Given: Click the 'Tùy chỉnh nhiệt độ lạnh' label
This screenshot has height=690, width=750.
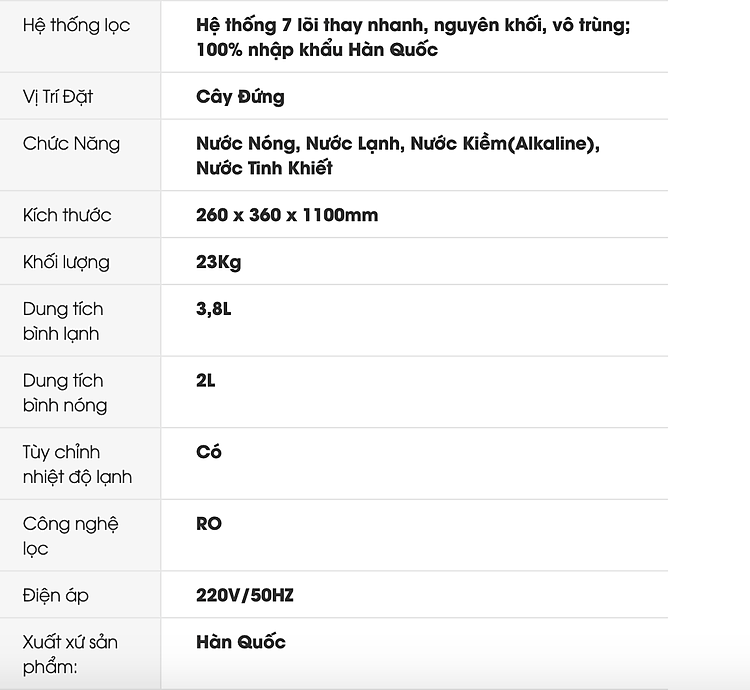Looking at the screenshot, I should [x=77, y=464].
